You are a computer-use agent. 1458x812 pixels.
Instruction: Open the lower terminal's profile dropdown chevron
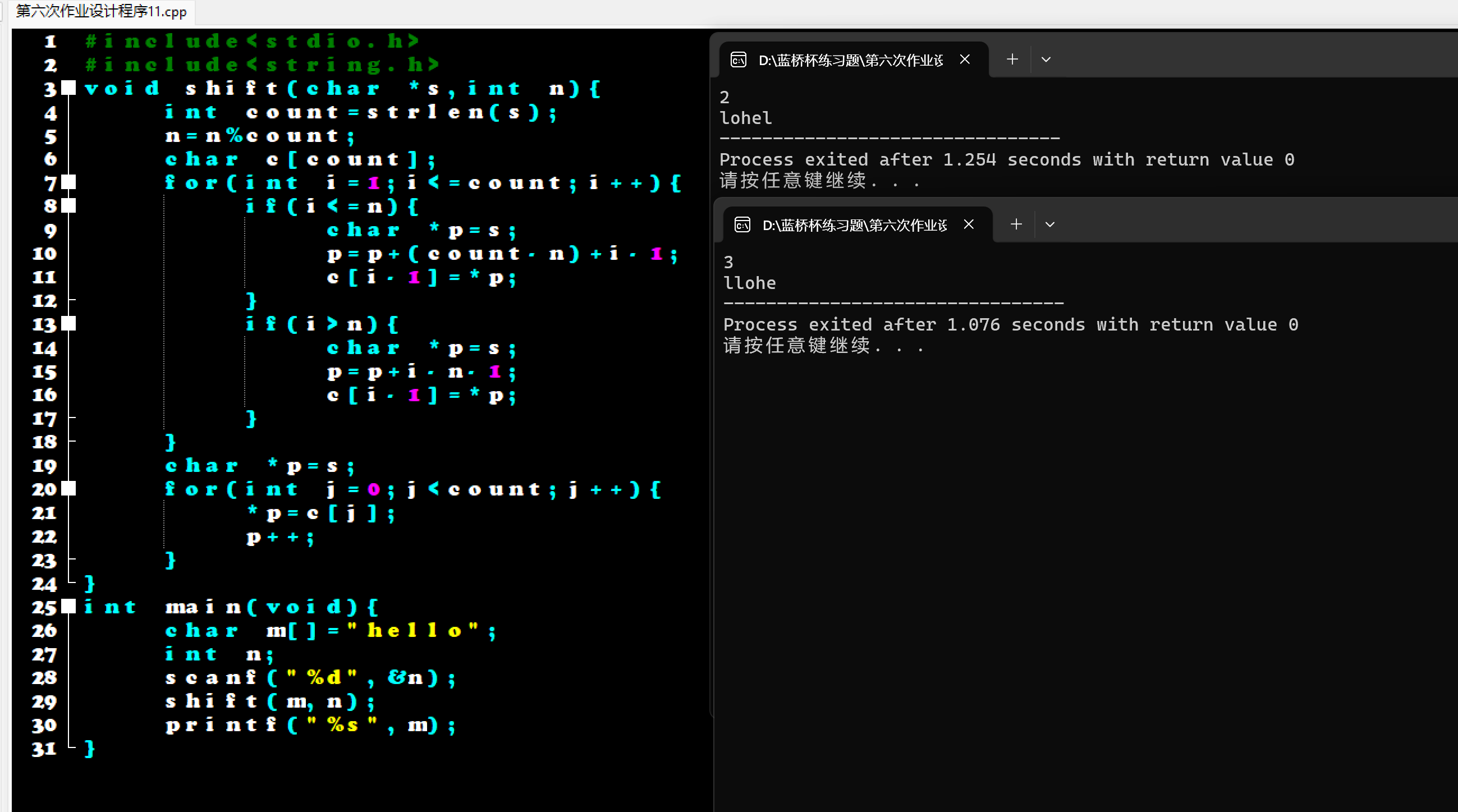click(x=1050, y=224)
